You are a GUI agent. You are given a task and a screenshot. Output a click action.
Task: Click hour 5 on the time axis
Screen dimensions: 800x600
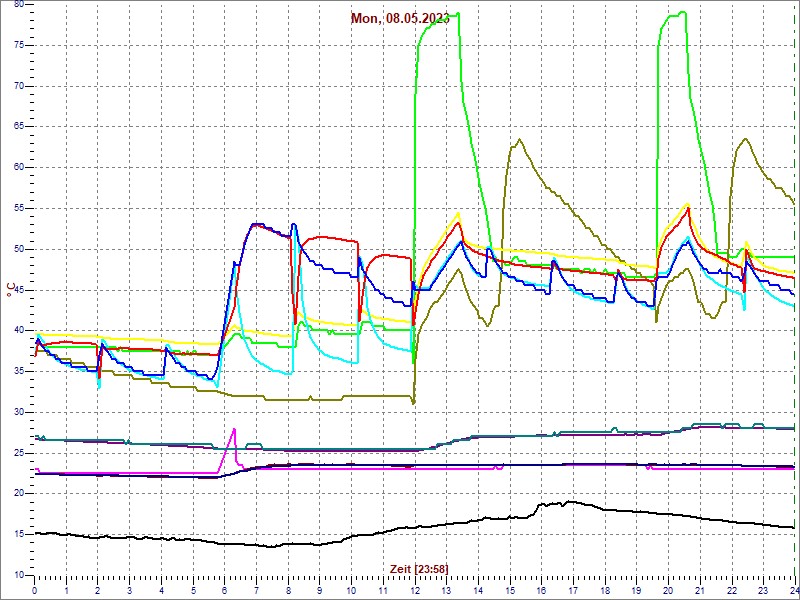coord(193,590)
